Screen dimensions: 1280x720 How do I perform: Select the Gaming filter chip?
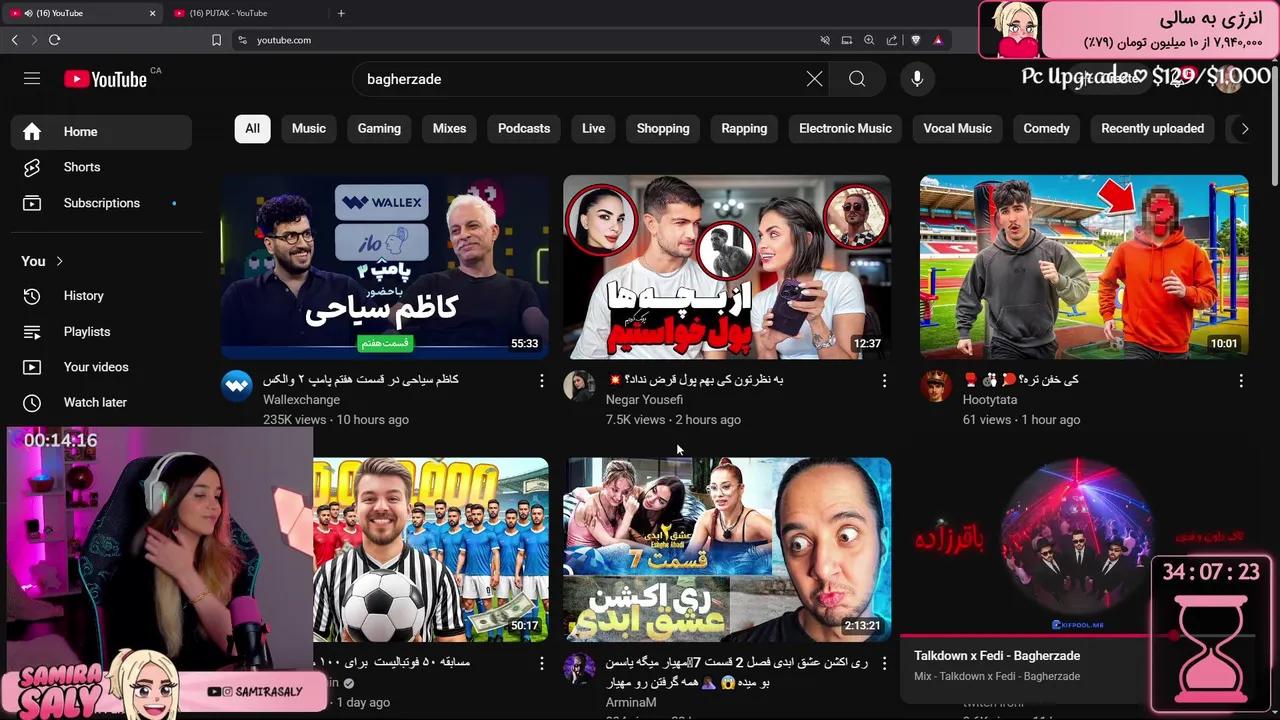tap(379, 128)
